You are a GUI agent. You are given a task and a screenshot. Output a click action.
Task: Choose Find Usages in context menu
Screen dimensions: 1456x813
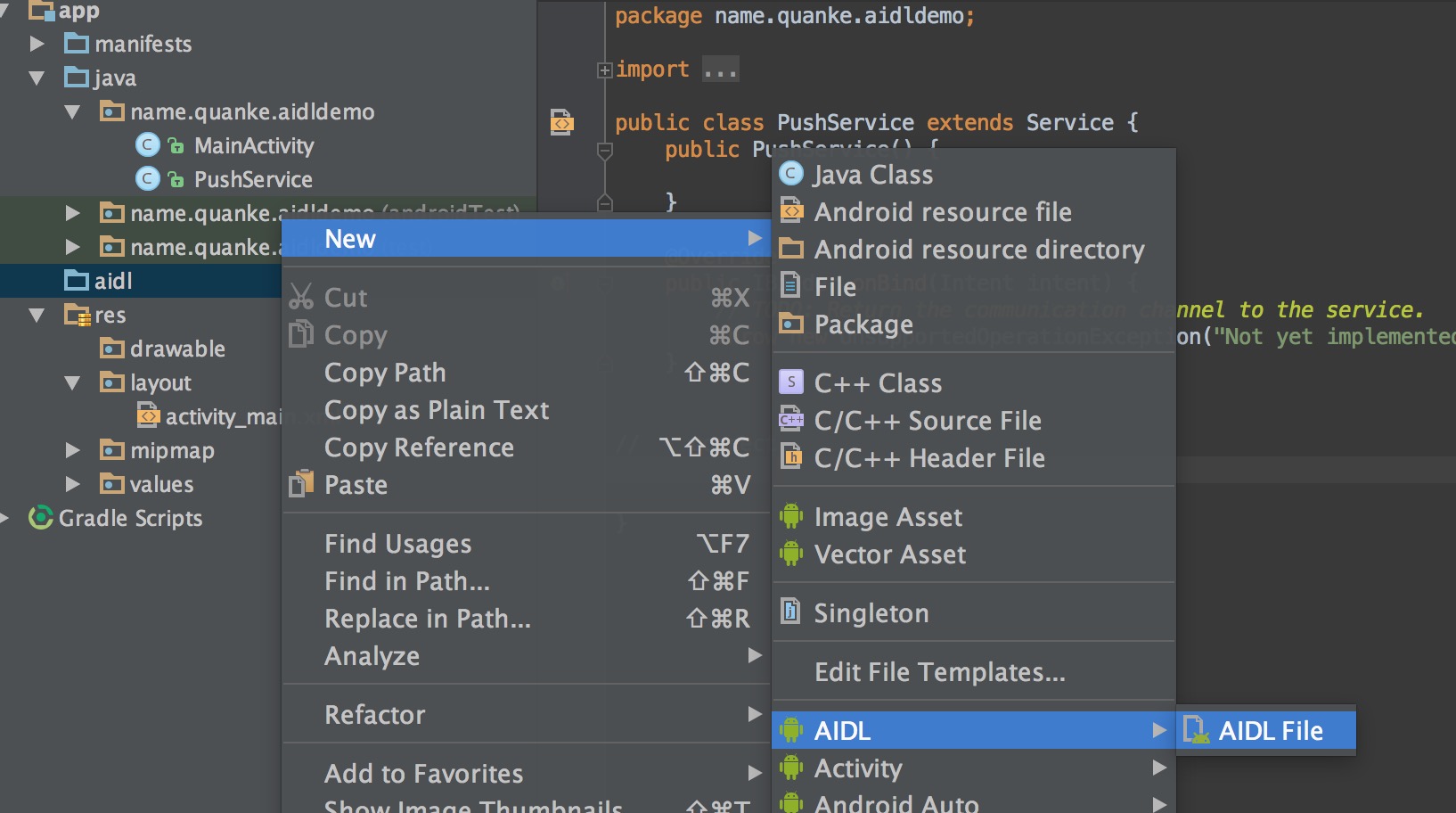pyautogui.click(x=397, y=544)
